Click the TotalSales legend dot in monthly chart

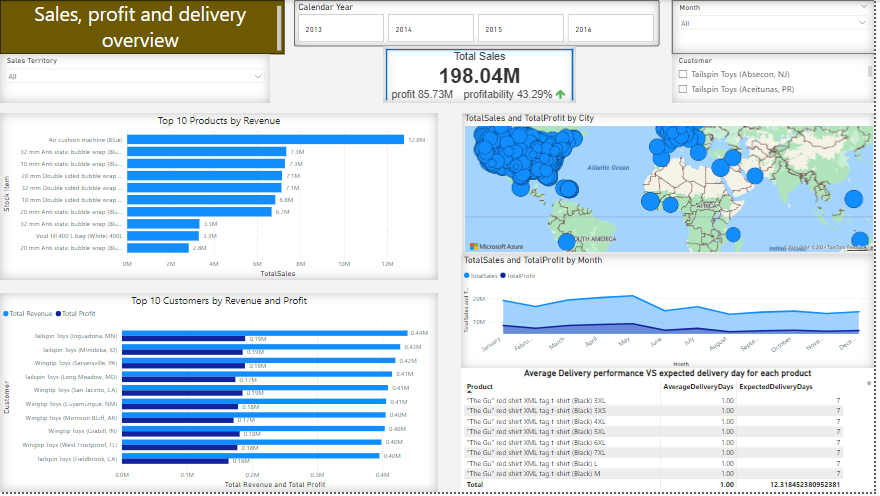[467, 275]
